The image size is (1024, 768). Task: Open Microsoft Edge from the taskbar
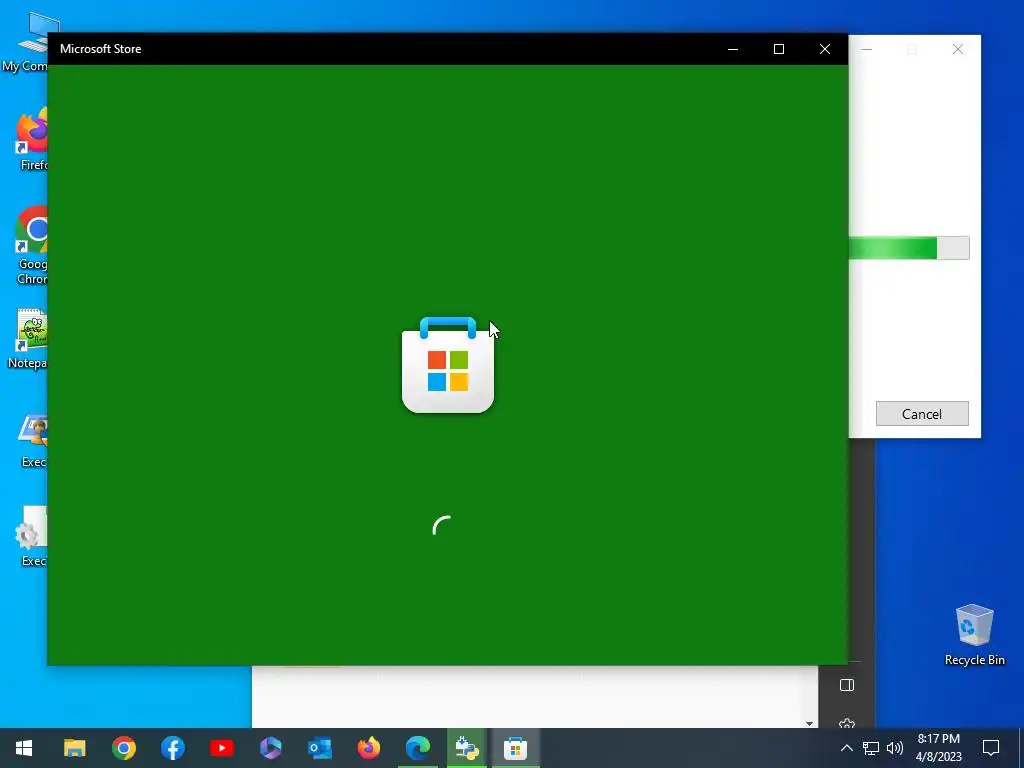[x=417, y=748]
